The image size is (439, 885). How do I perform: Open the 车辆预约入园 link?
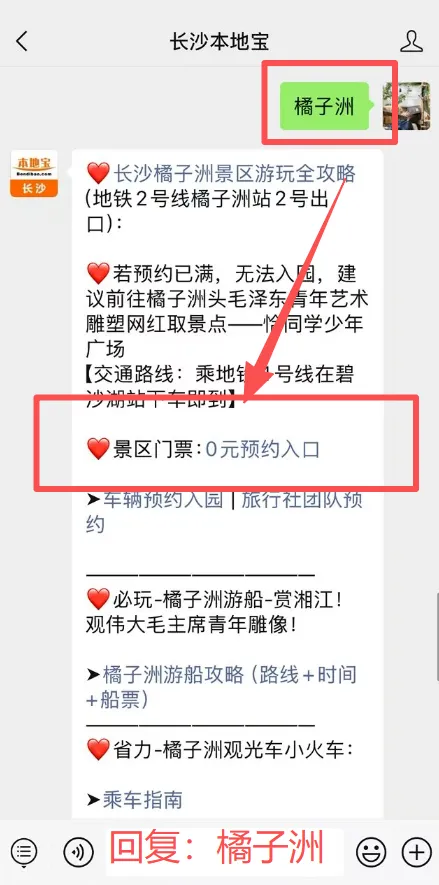[163, 500]
